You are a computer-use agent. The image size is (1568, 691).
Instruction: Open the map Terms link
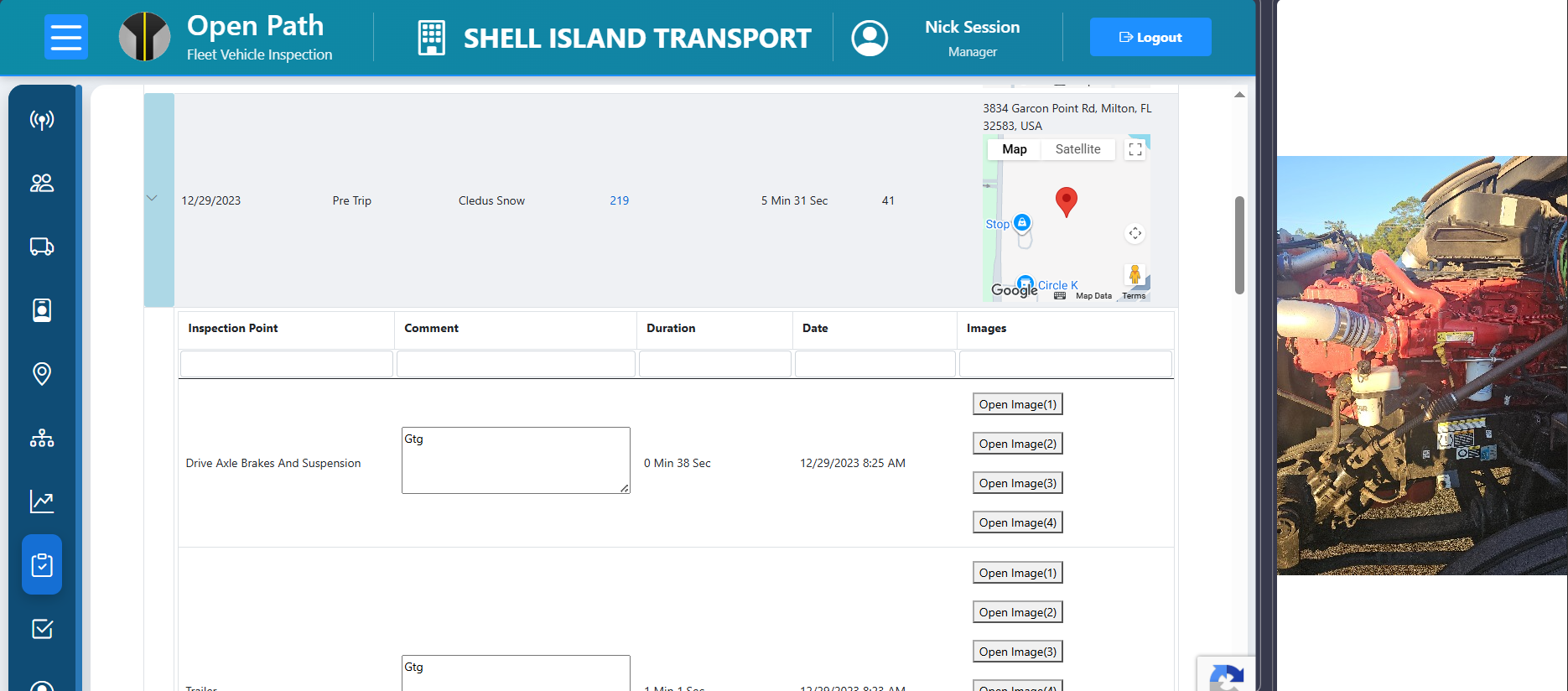1134,295
